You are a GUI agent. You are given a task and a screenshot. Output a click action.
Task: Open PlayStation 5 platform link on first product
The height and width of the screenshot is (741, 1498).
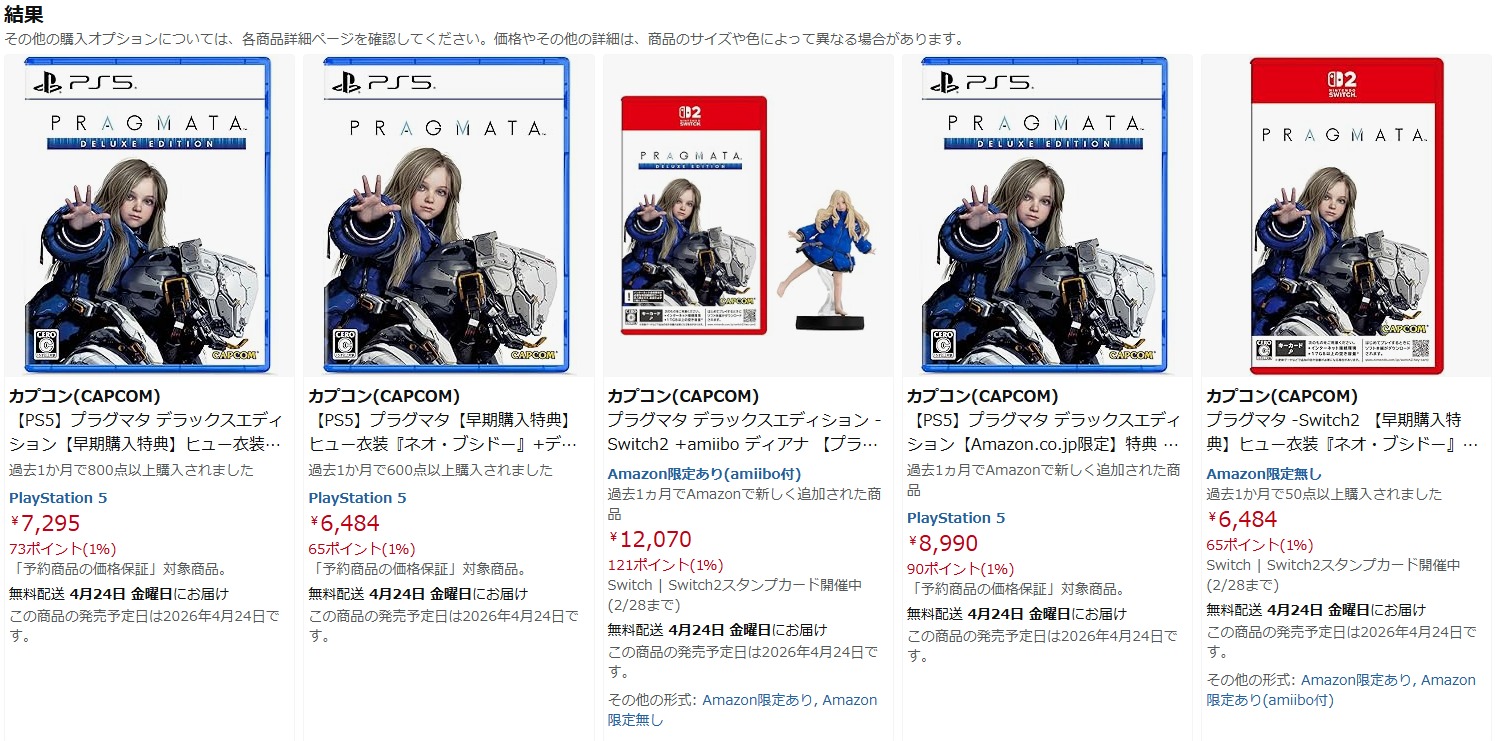[58, 497]
